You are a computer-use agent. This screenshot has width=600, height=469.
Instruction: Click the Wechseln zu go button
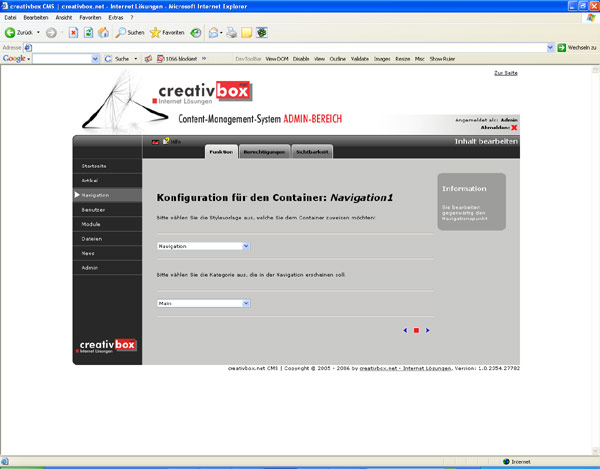576,47
